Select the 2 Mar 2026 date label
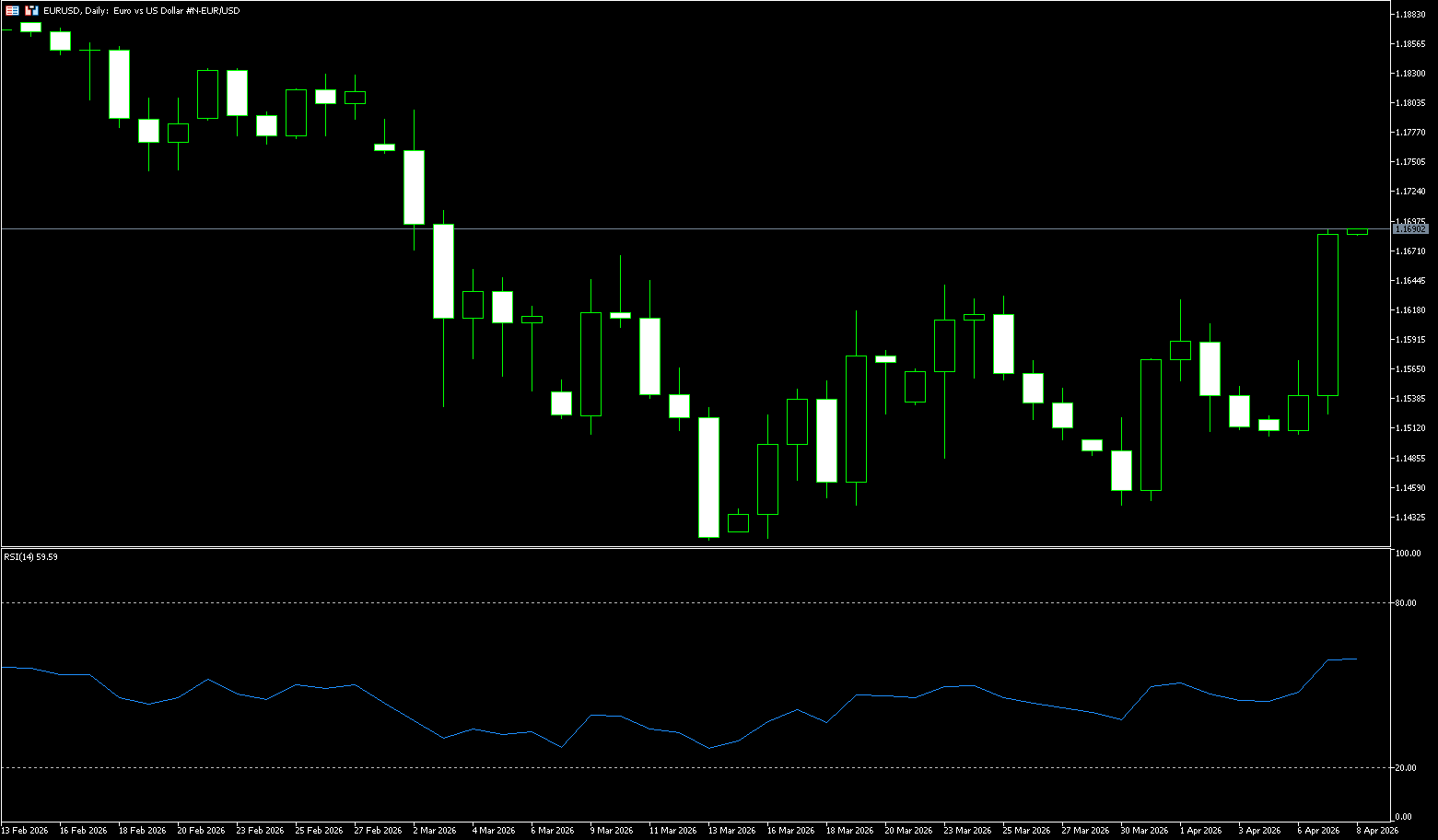Screen dimensions: 1438x840 [x=435, y=830]
